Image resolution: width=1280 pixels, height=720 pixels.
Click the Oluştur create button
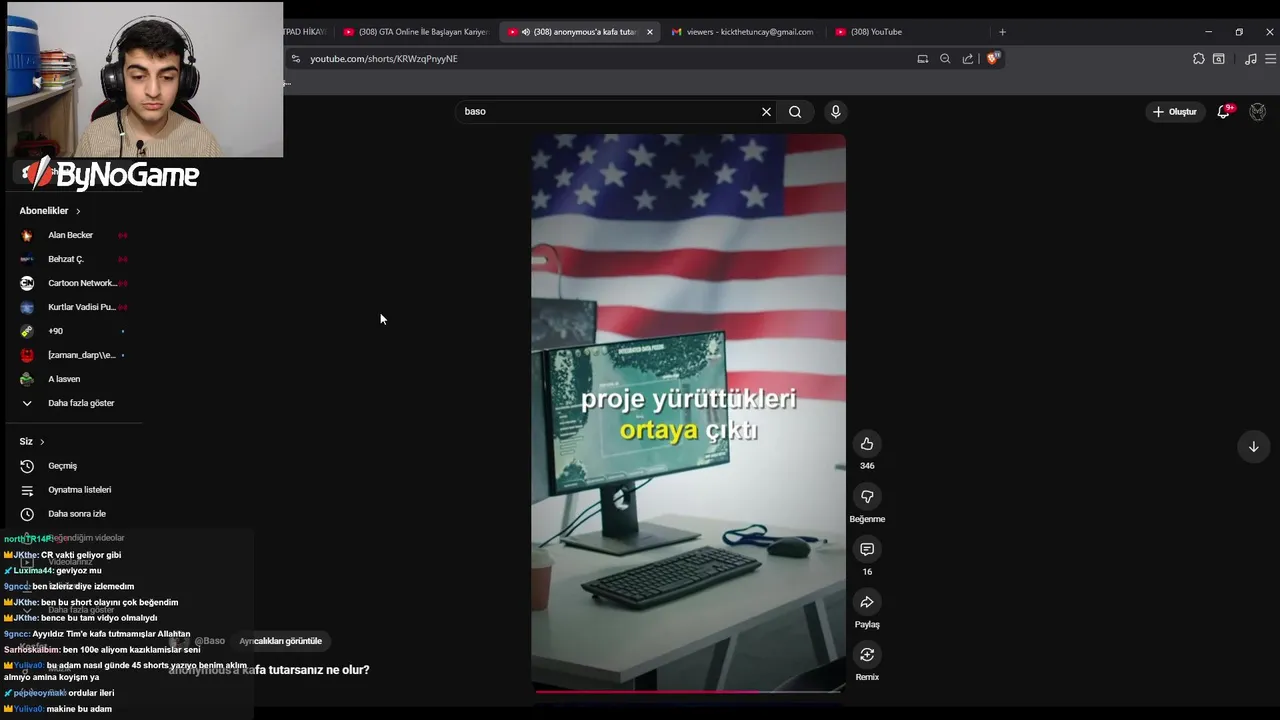(x=1174, y=112)
